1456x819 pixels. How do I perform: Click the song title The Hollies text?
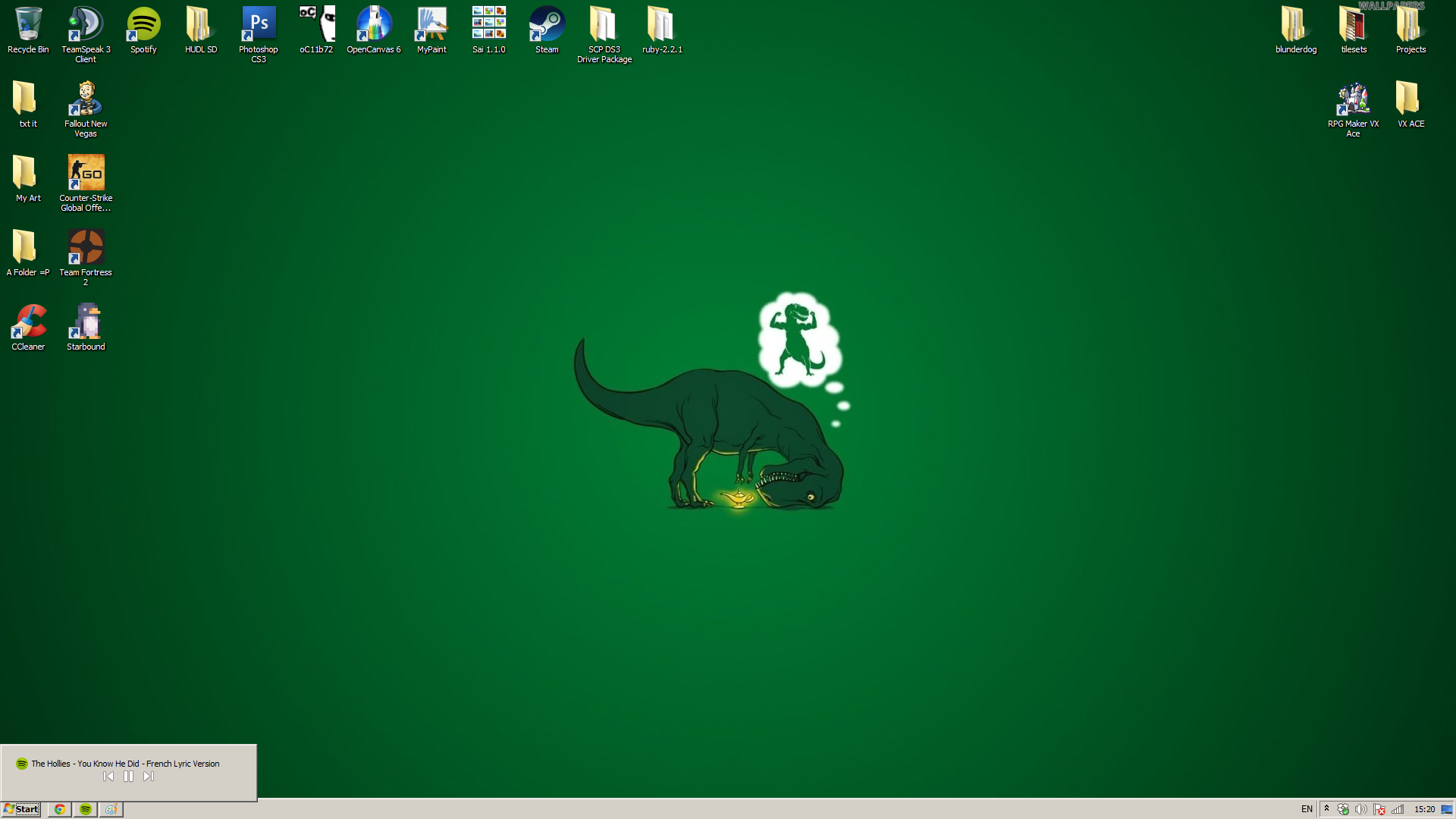(x=125, y=764)
